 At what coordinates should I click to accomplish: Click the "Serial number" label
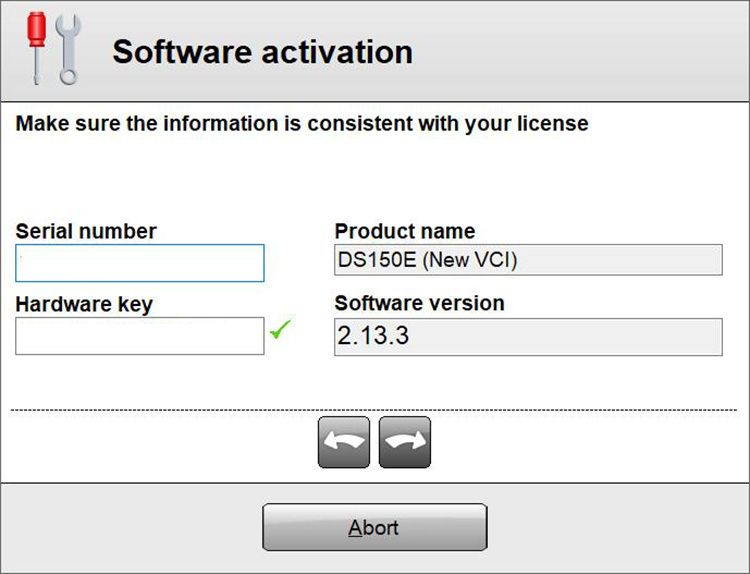click(86, 231)
